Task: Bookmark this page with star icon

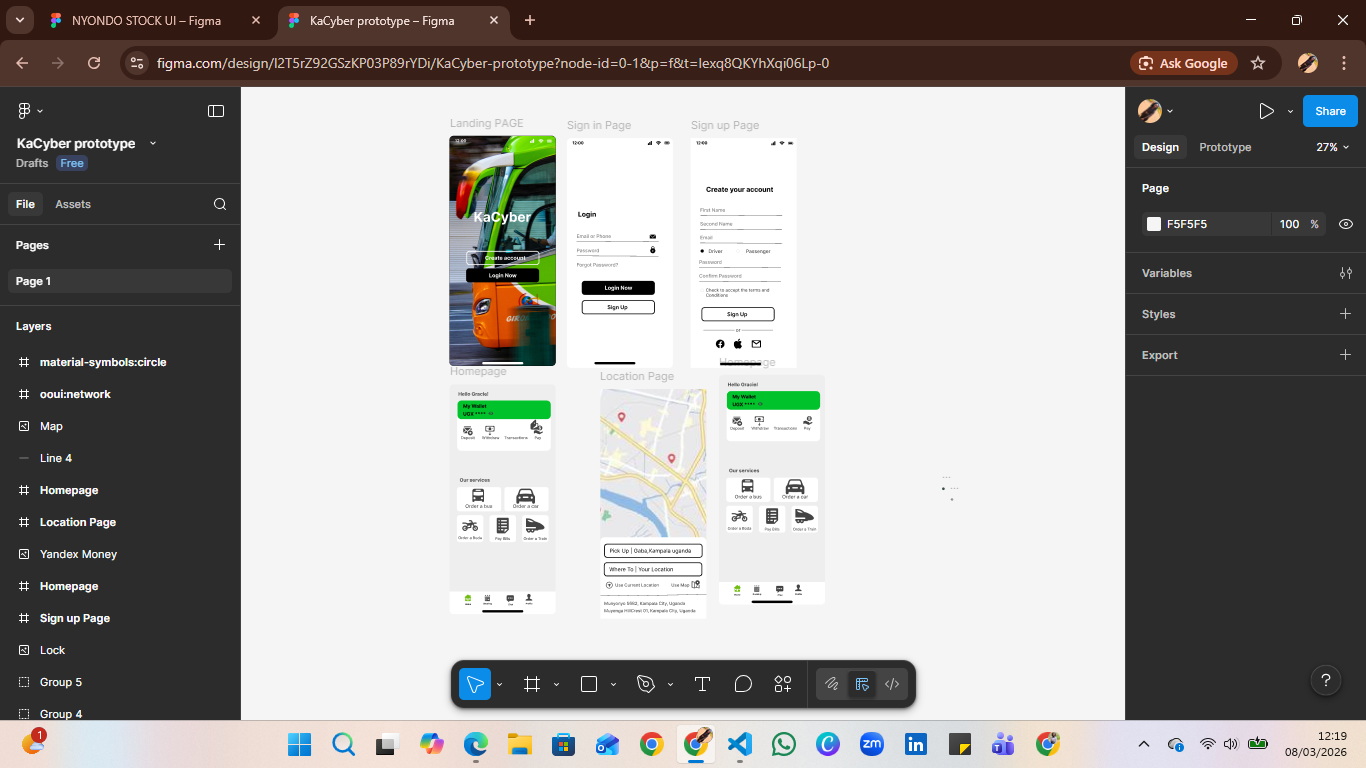Action: click(1258, 63)
